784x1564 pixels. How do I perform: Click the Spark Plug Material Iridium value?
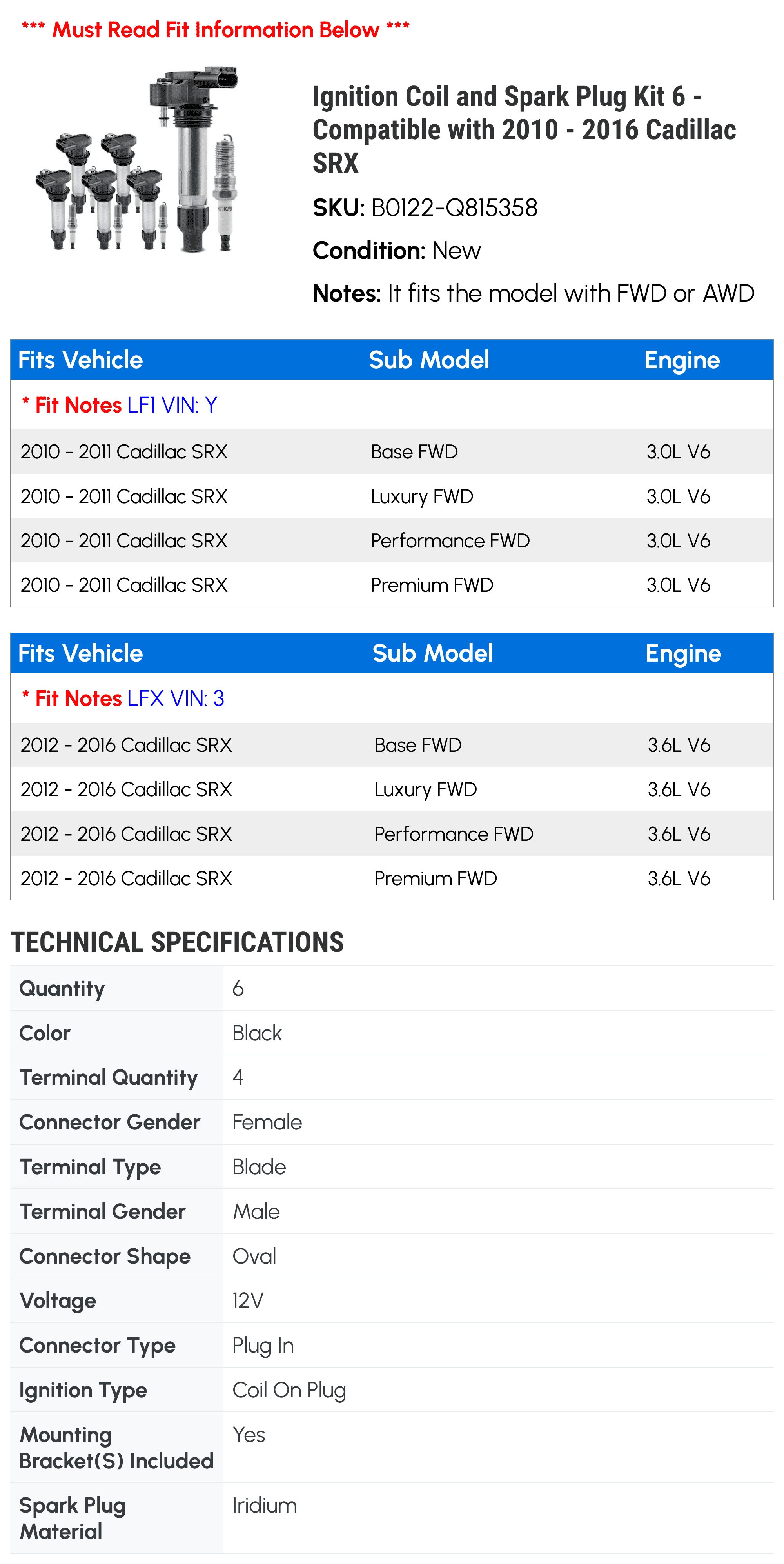[x=265, y=1505]
